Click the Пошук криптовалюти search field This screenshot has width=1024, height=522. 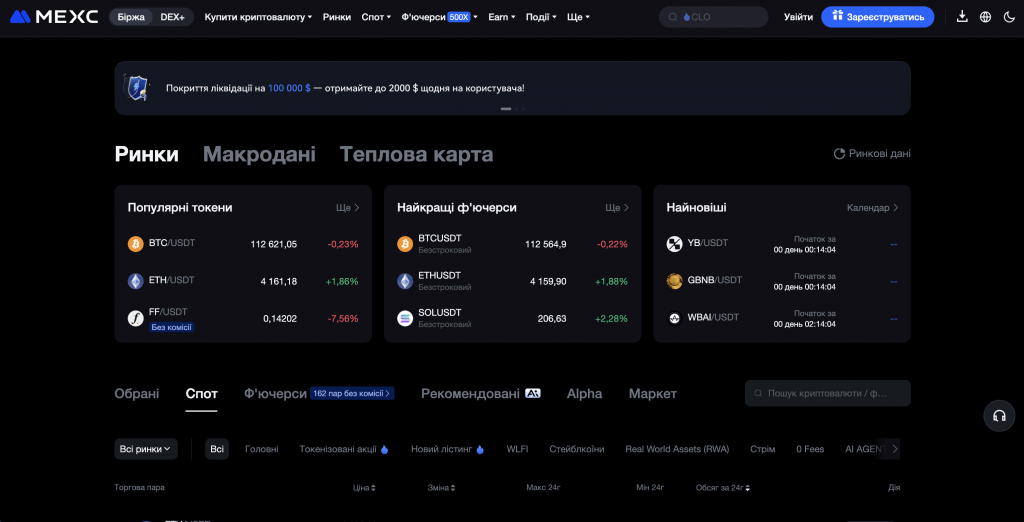(x=828, y=394)
